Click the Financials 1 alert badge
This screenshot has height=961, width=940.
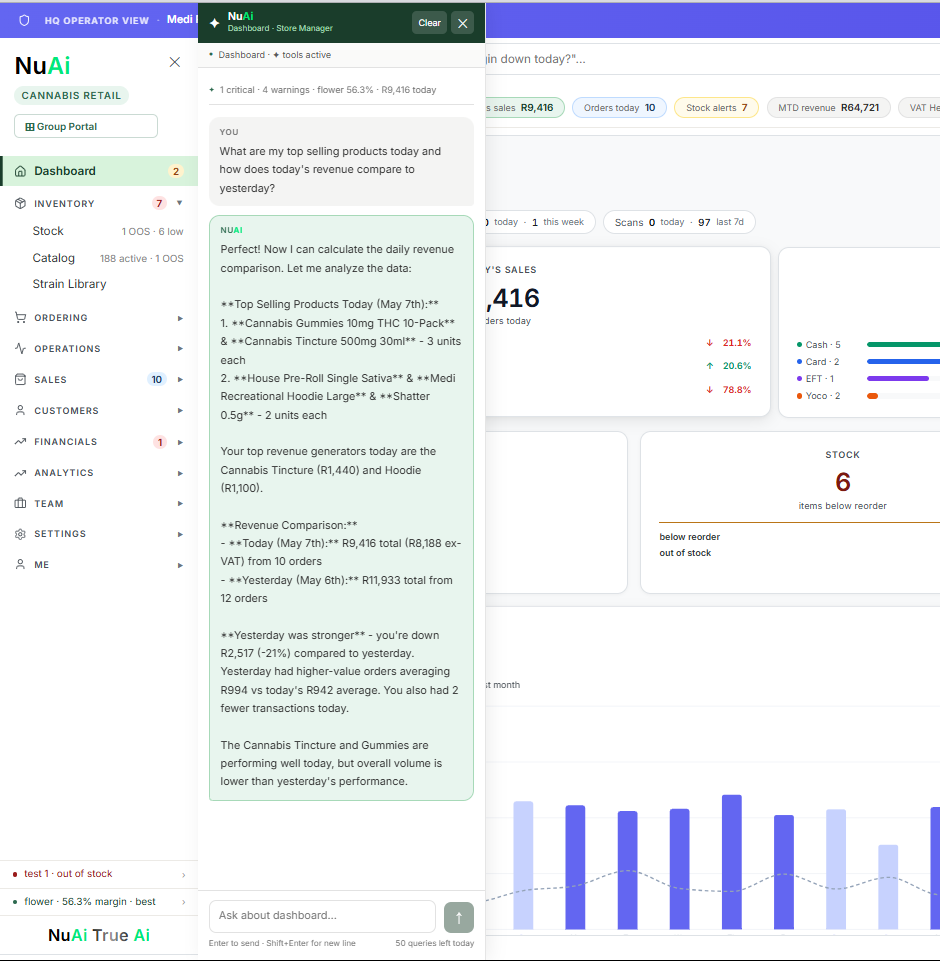coord(160,442)
